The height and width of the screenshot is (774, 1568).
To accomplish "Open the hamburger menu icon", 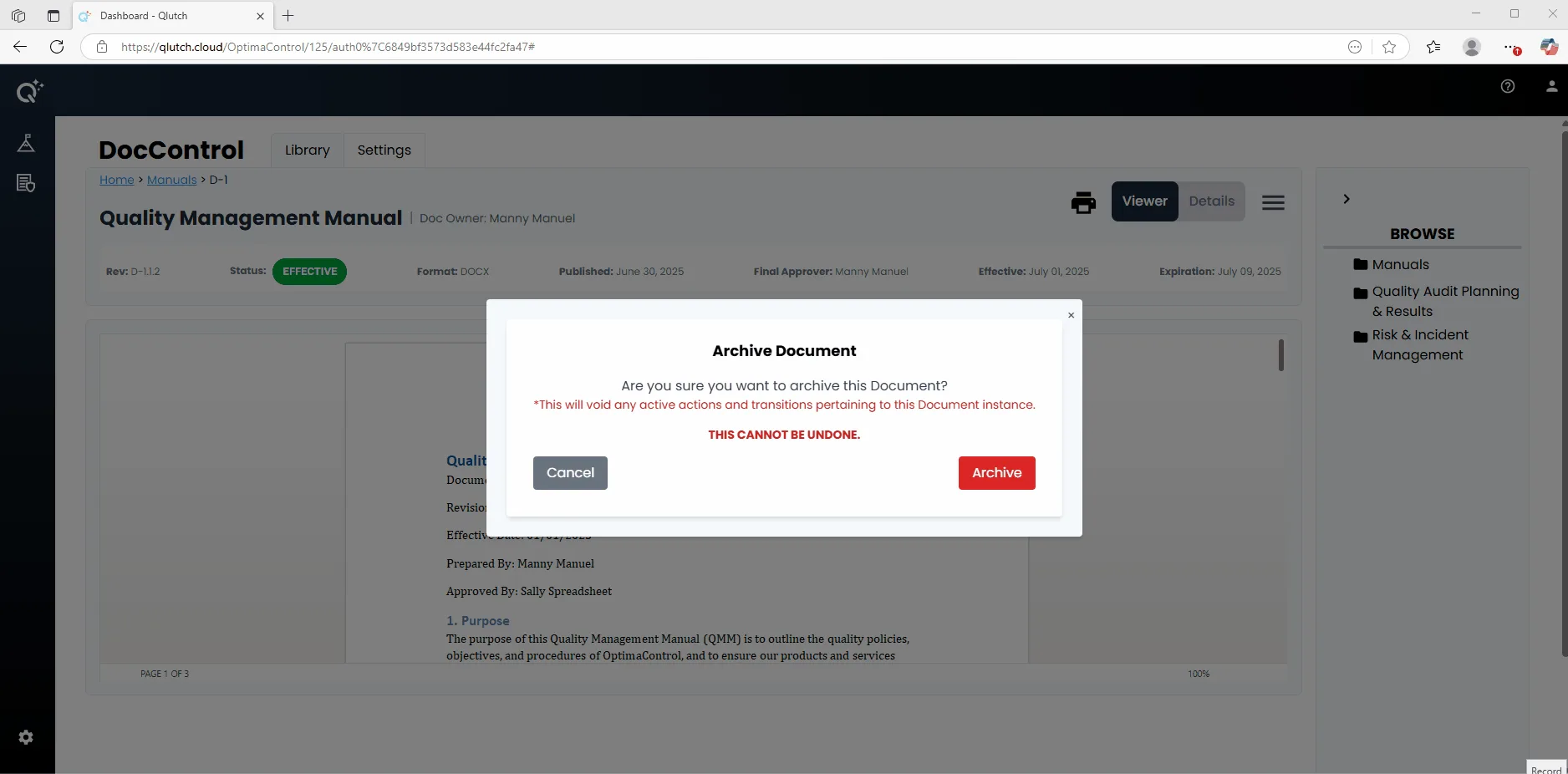I will [x=1273, y=202].
